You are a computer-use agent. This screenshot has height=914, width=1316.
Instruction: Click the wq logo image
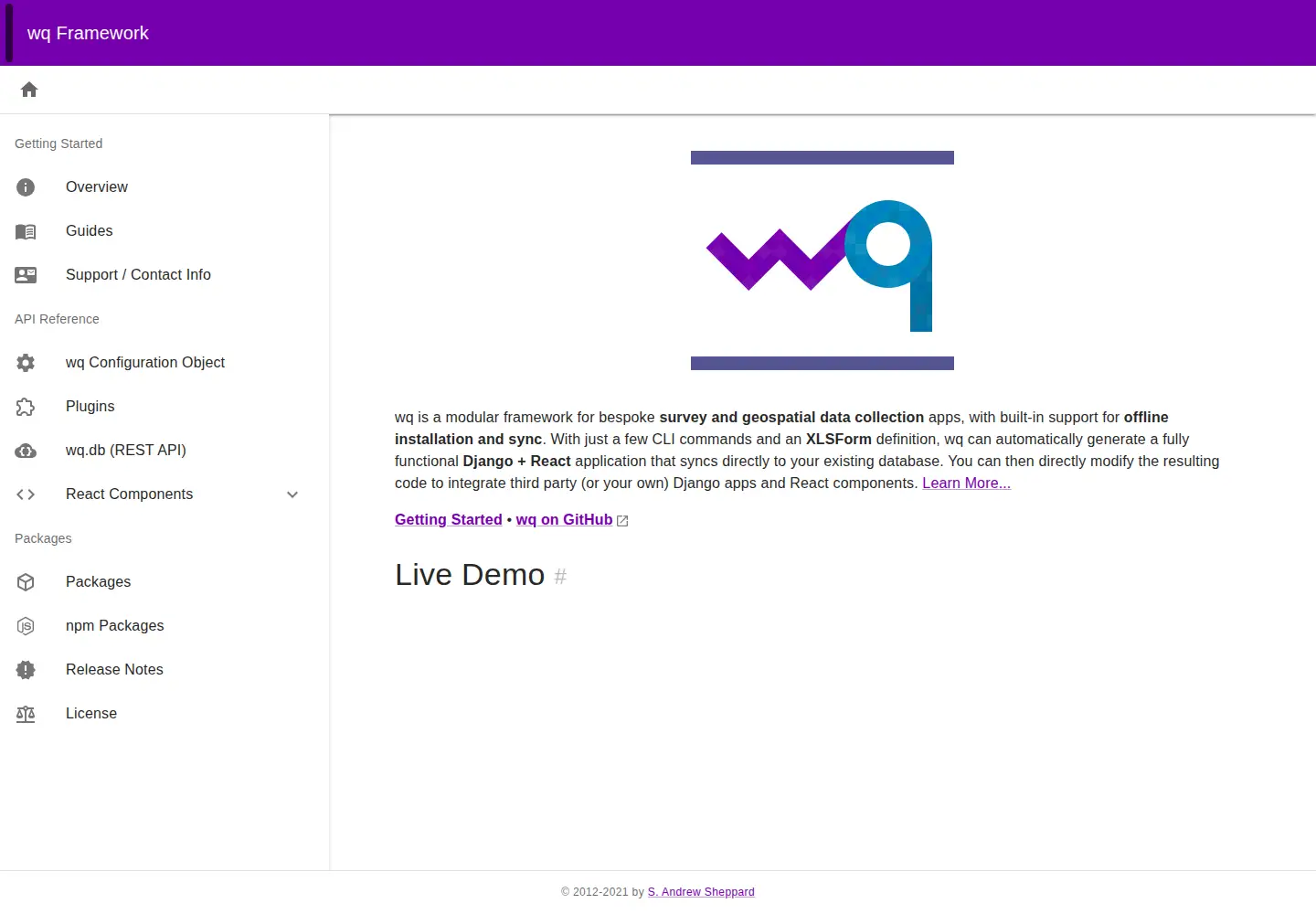822,260
